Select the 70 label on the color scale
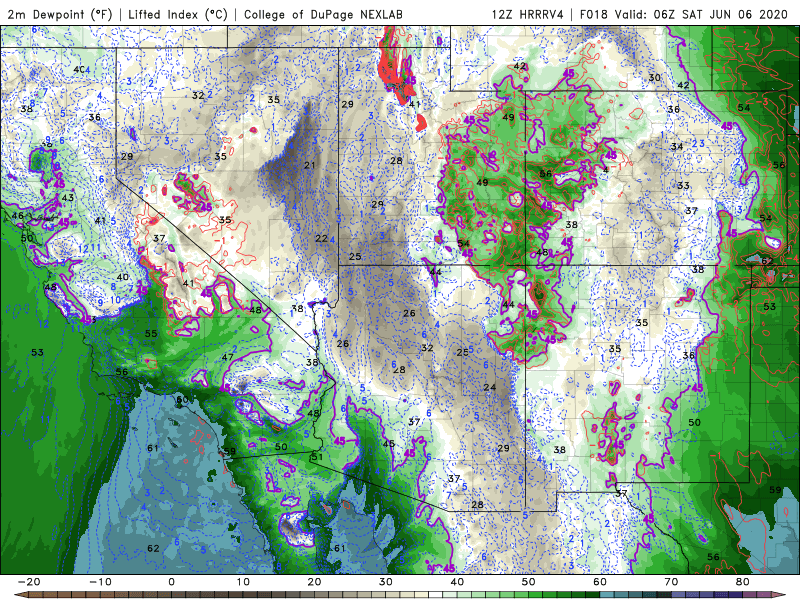 671,582
